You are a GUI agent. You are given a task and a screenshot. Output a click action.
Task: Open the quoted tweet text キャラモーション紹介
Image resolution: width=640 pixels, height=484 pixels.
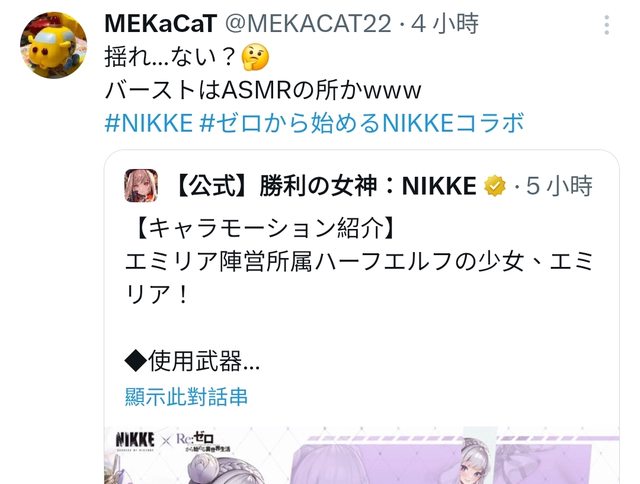tap(263, 228)
